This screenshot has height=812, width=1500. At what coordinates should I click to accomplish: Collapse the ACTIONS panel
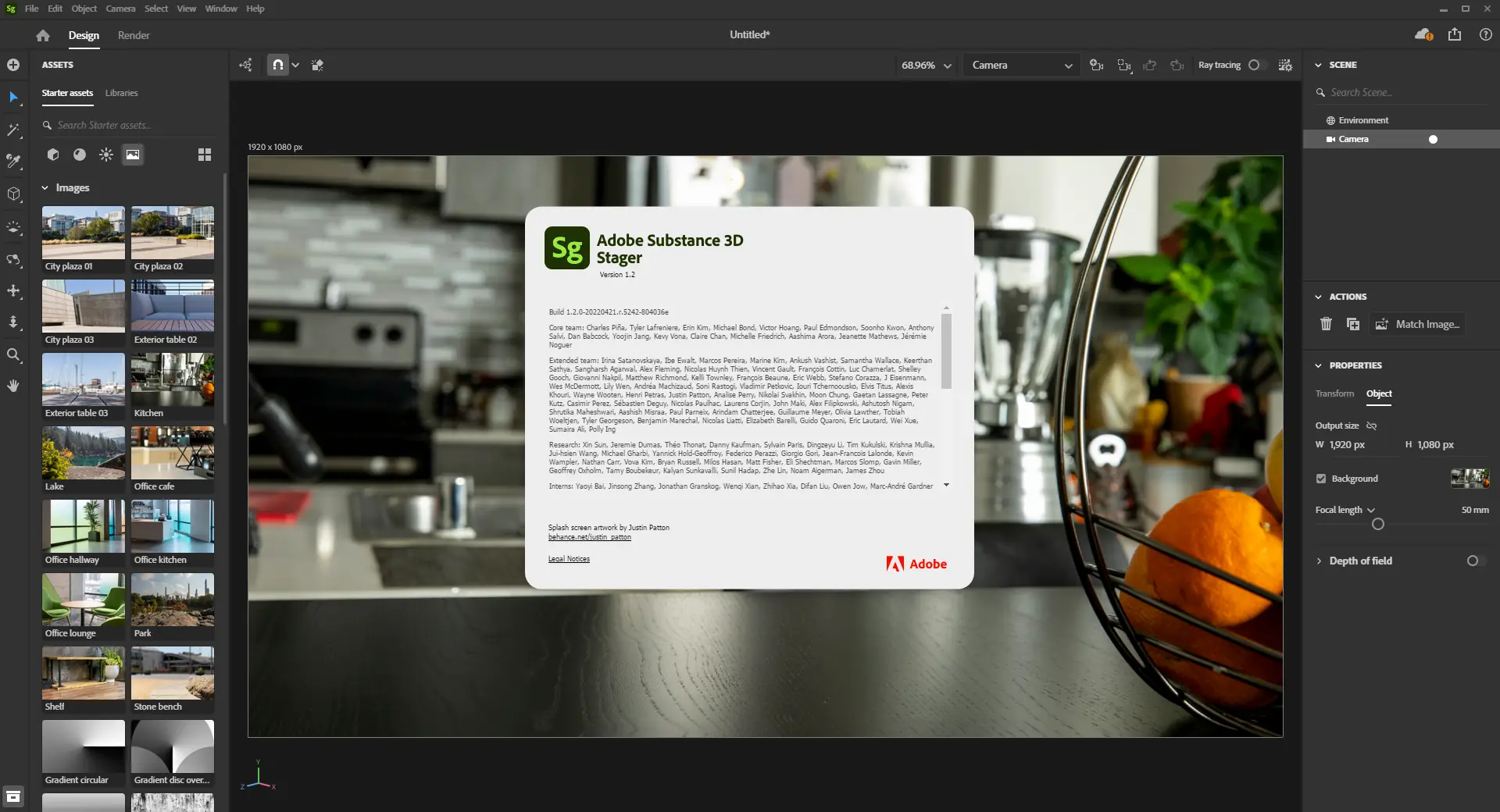point(1318,297)
